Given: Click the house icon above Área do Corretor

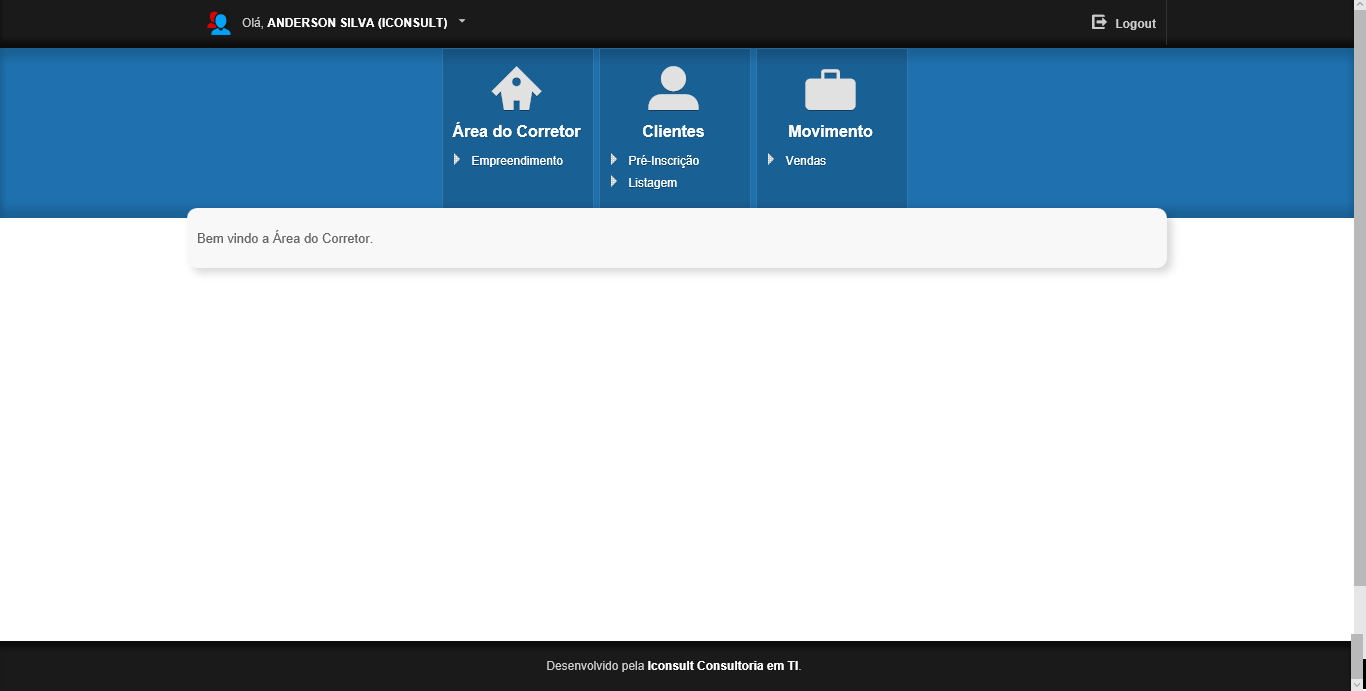Looking at the screenshot, I should (x=516, y=89).
